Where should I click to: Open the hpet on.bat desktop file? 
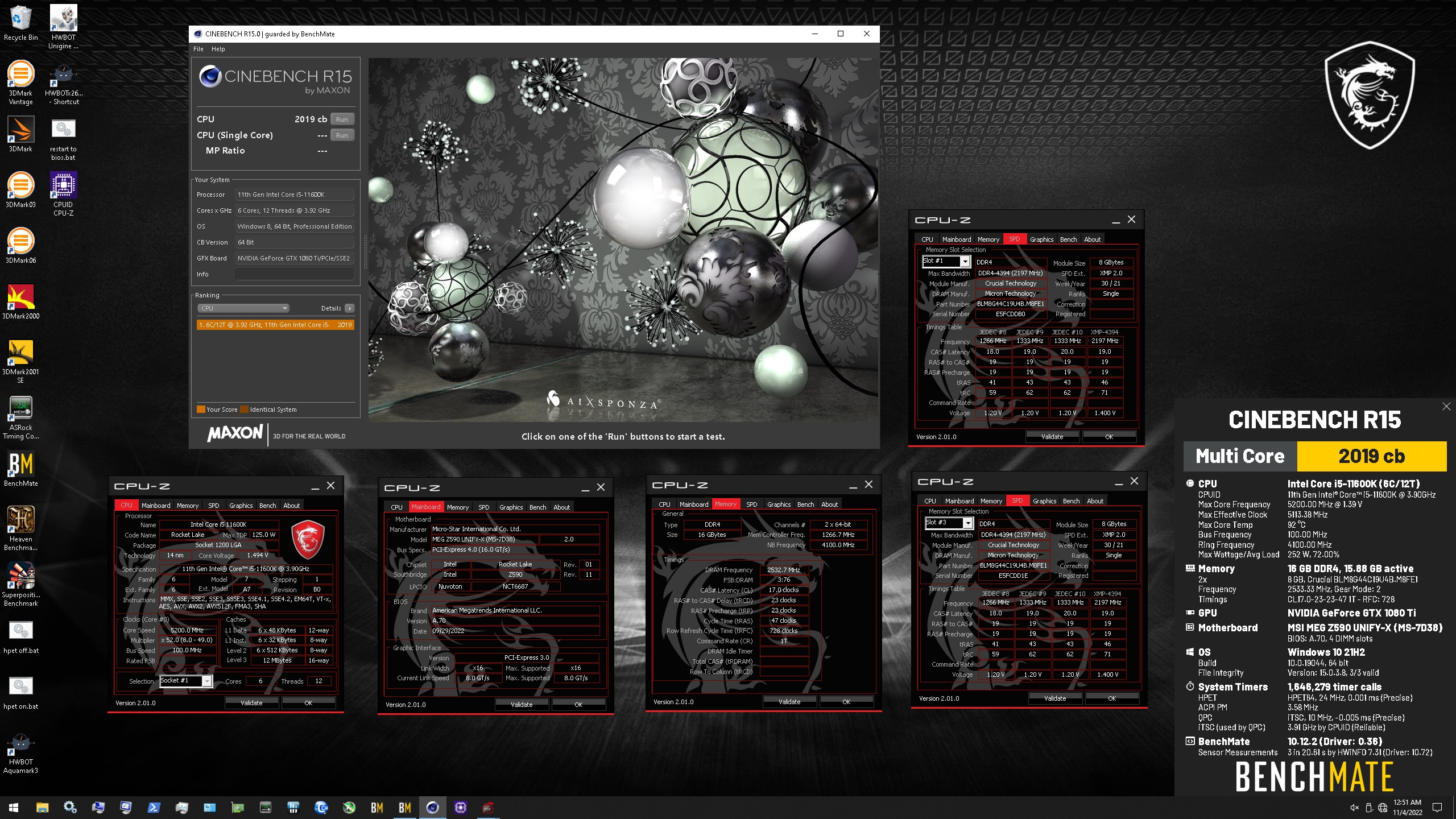coord(20,692)
